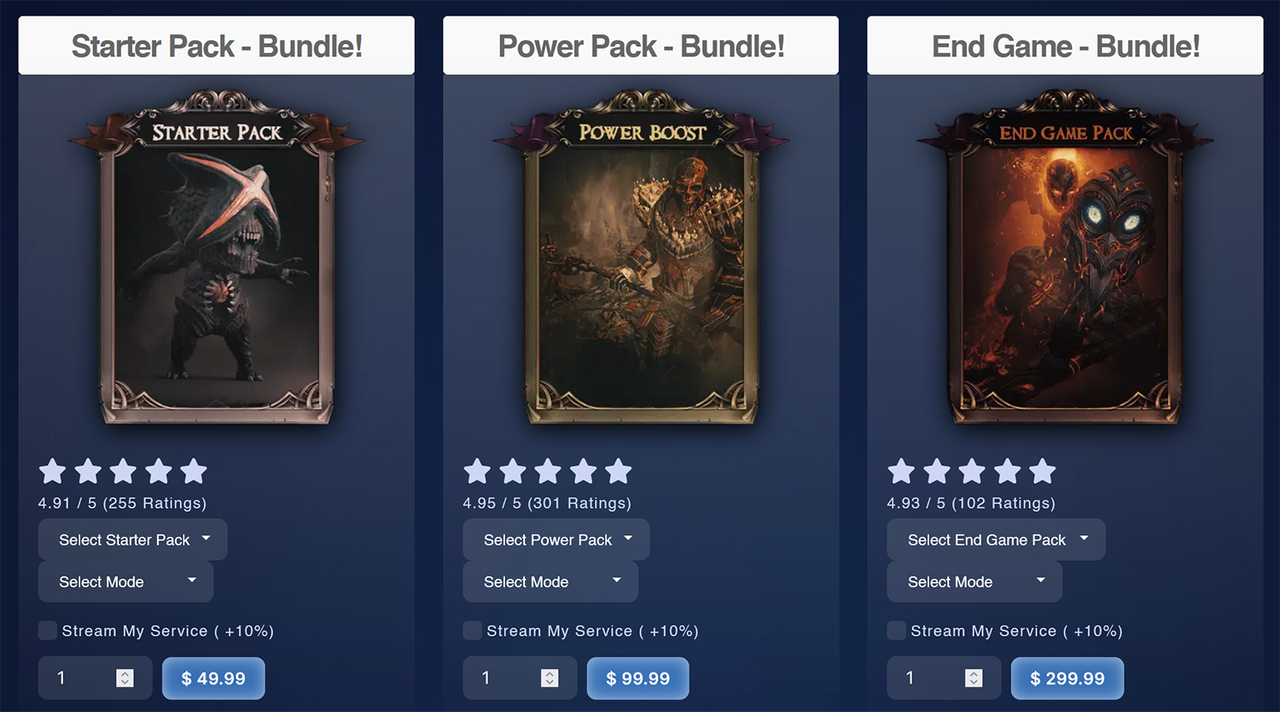Click the first star on Power Pack rating
This screenshot has width=1280, height=712.
pyautogui.click(x=477, y=471)
